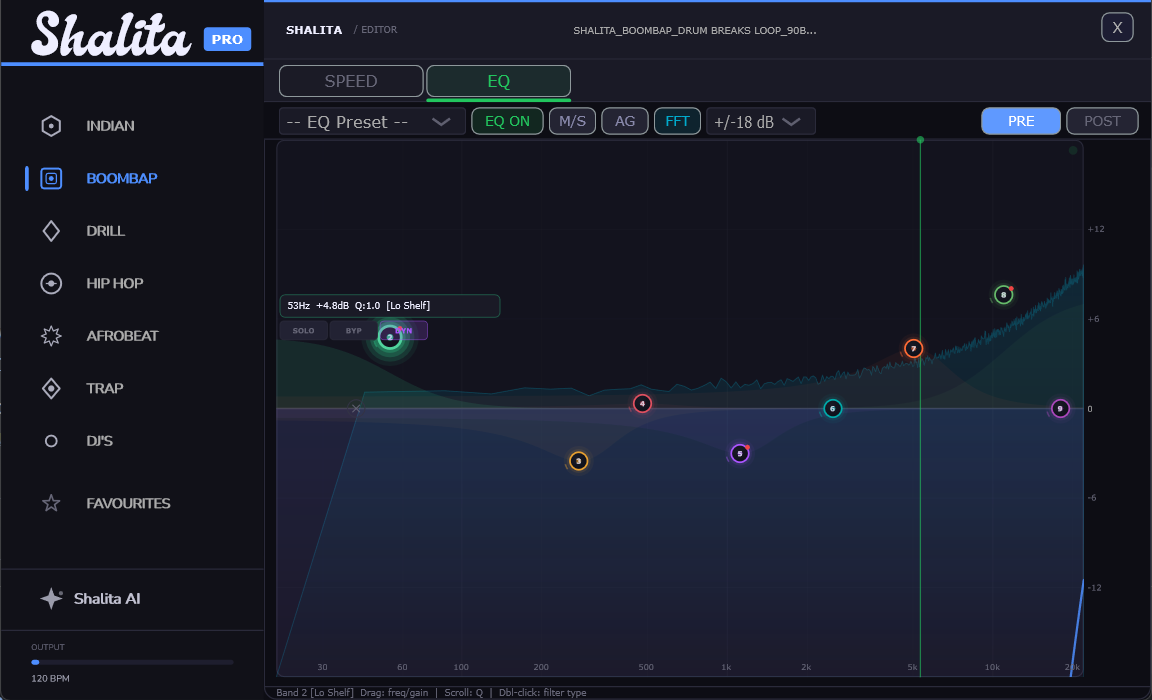Click the 10k frequency axis label
Viewport: 1152px width, 700px height.
(x=992, y=667)
